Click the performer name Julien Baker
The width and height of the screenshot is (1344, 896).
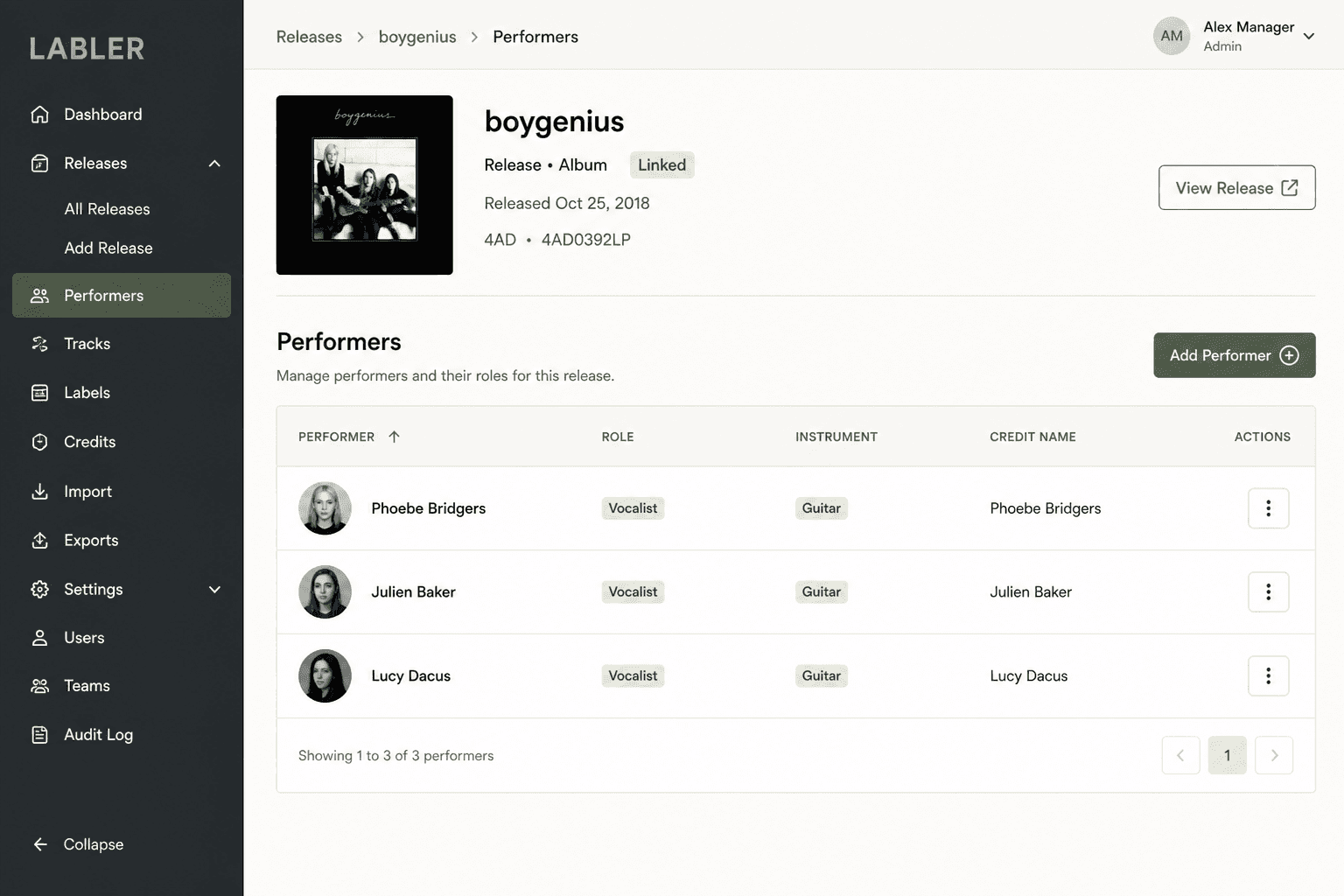413,592
